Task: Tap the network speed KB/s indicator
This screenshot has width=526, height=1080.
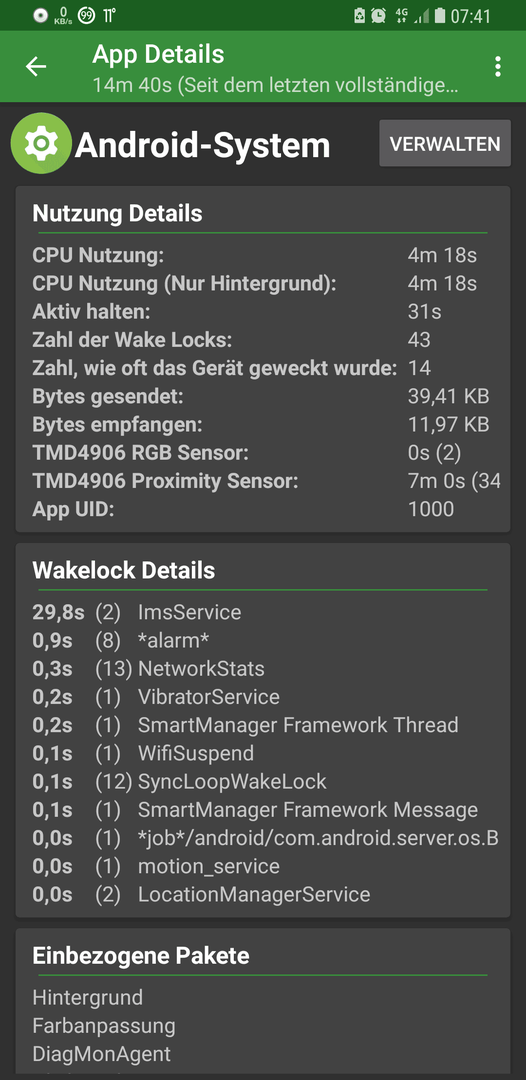Action: coord(63,16)
